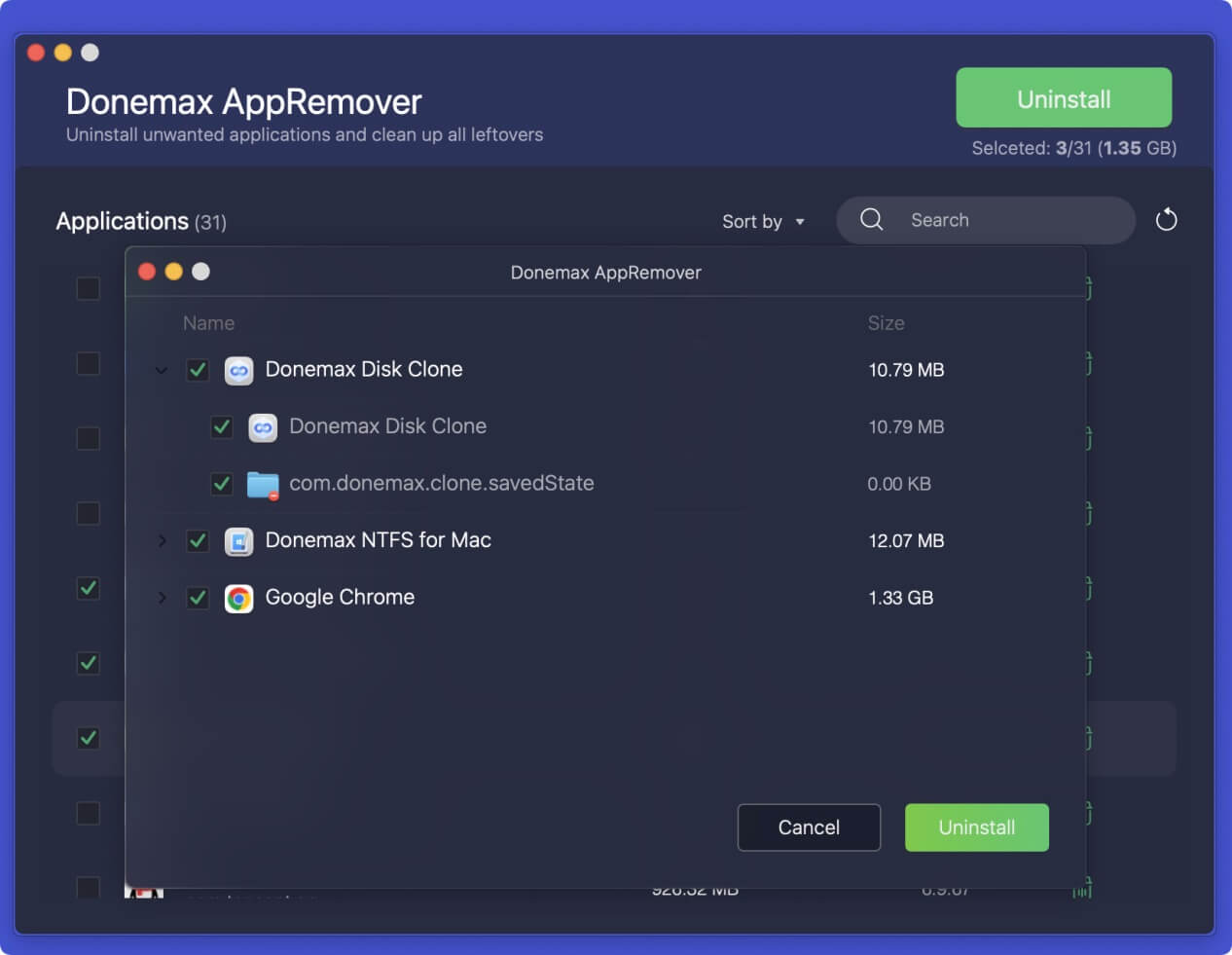Click the Name column header
The image size is (1232, 955).
(208, 323)
